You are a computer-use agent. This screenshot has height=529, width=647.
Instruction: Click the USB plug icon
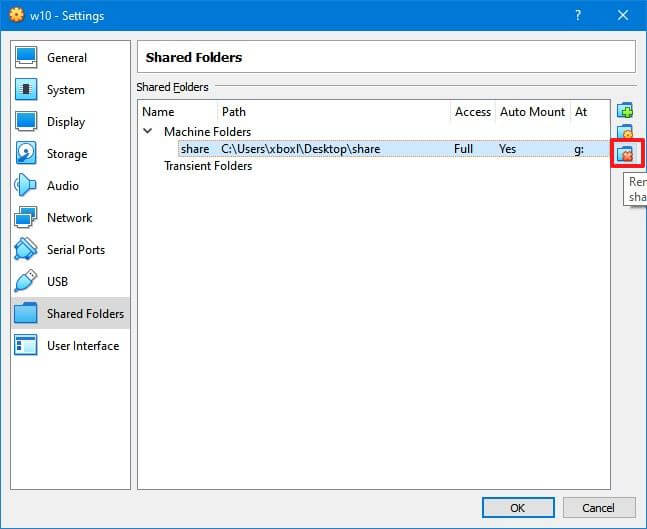[26, 281]
